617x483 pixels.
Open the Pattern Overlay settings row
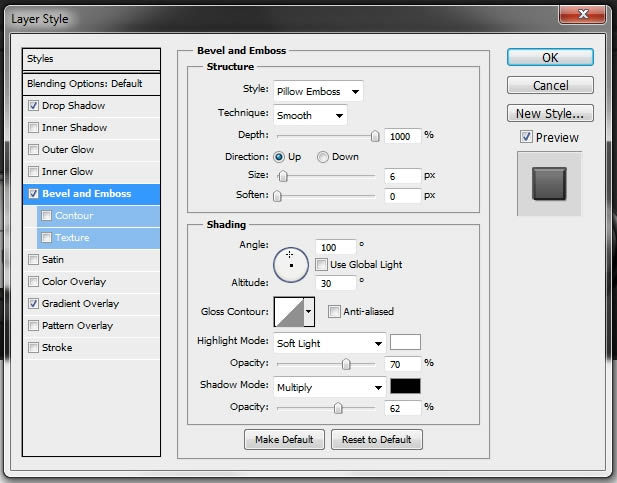point(91,326)
